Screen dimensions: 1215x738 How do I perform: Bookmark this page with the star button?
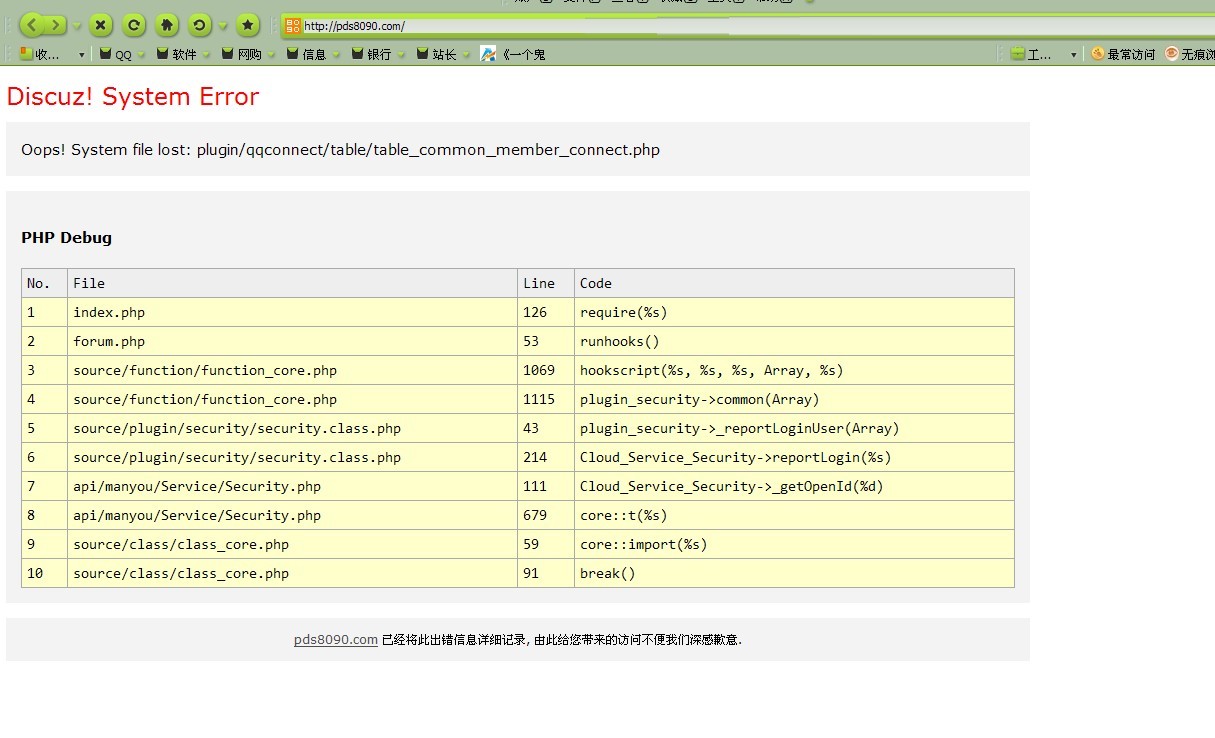coord(248,25)
